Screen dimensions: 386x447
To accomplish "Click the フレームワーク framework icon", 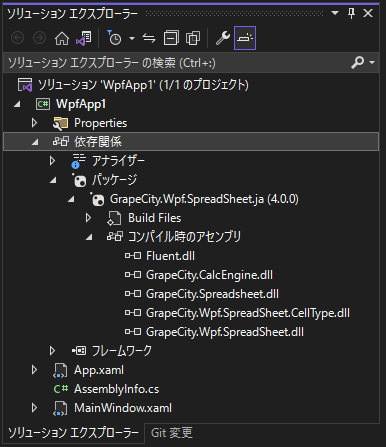I will (x=79, y=351).
